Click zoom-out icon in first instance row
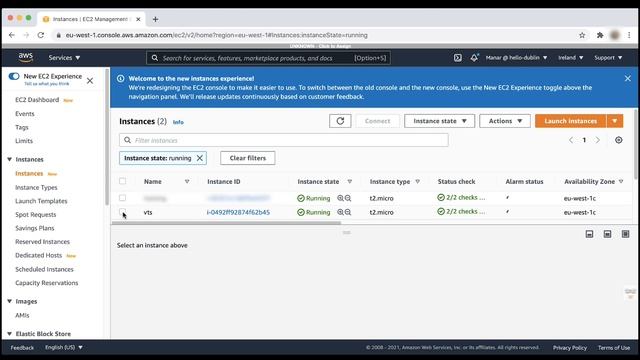Image resolution: width=640 pixels, height=360 pixels. pyautogui.click(x=348, y=198)
